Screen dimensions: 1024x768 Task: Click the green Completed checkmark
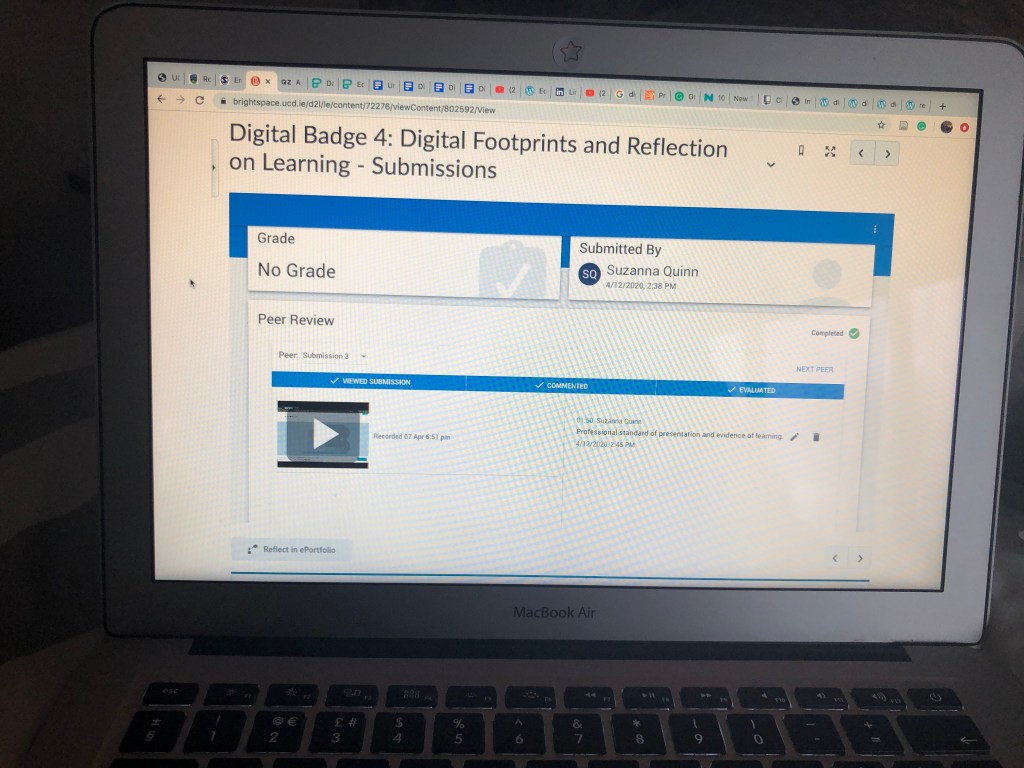pyautogui.click(x=854, y=333)
